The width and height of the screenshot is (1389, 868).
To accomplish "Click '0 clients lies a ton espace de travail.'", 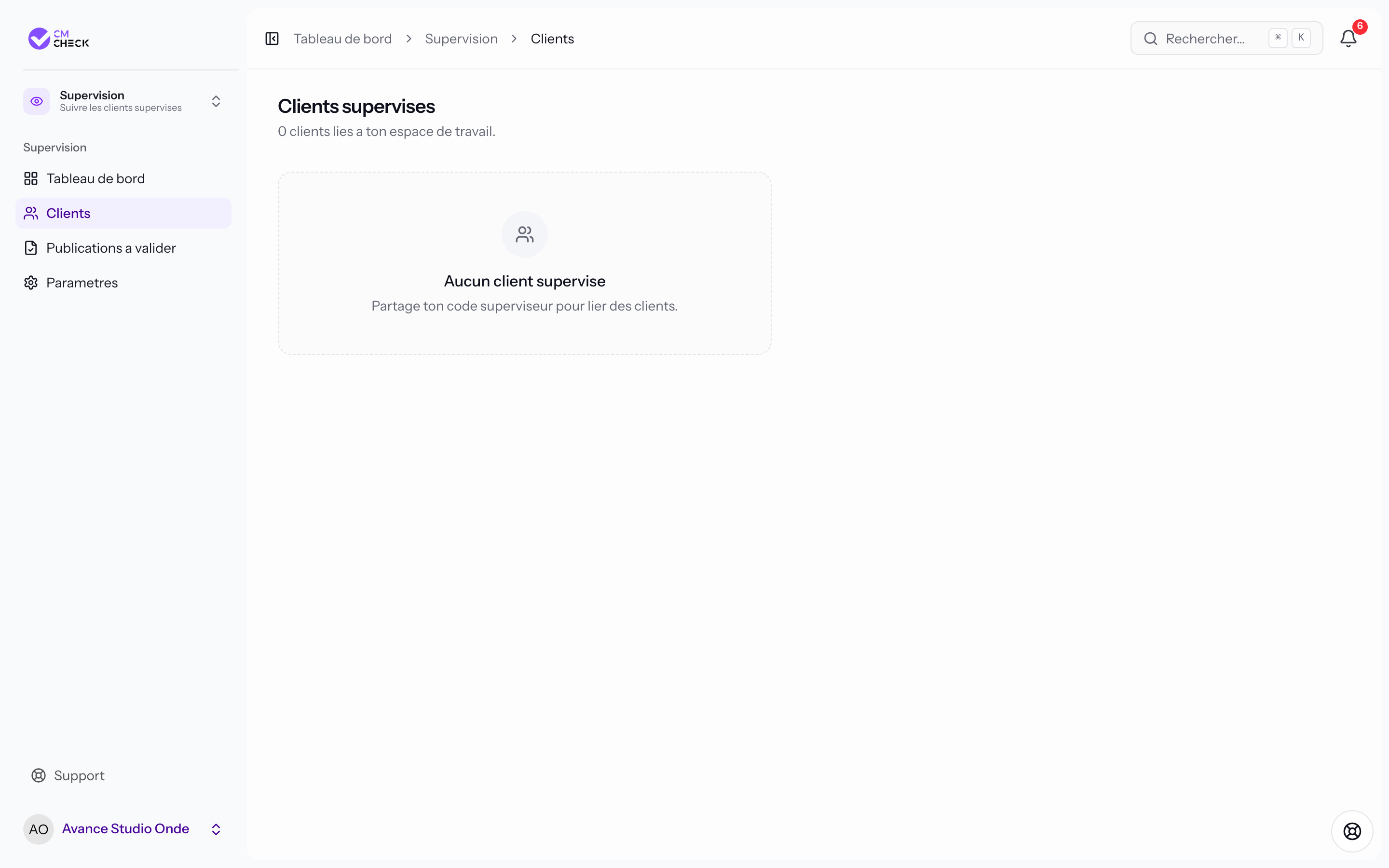I will (x=386, y=132).
